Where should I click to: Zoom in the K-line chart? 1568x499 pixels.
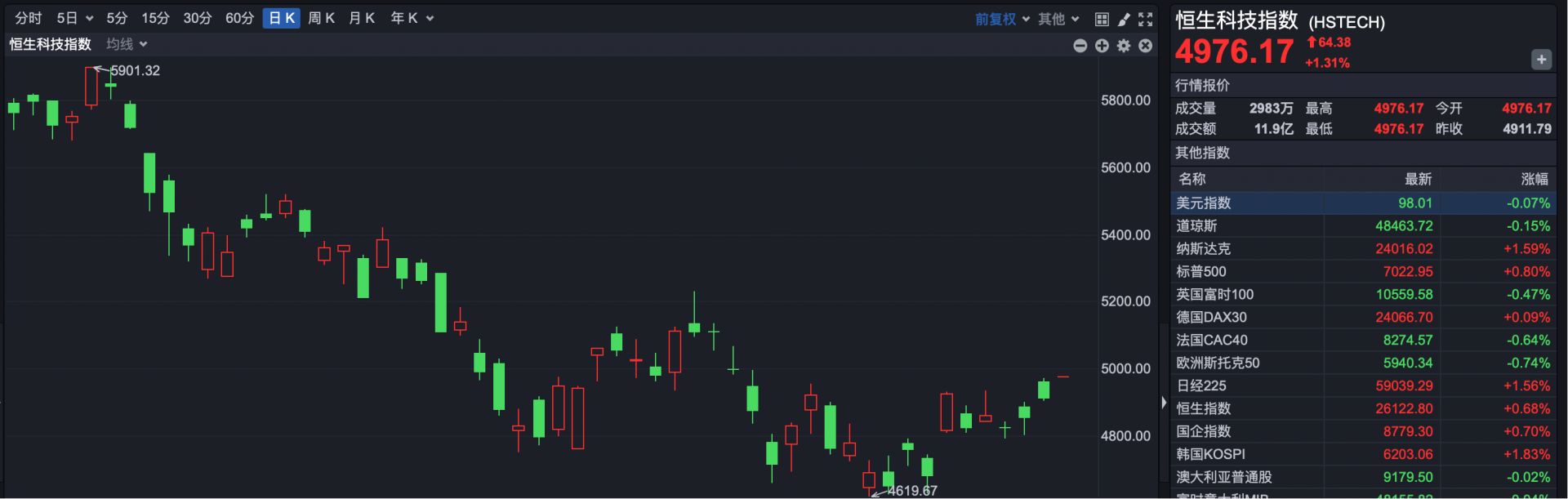1102,46
